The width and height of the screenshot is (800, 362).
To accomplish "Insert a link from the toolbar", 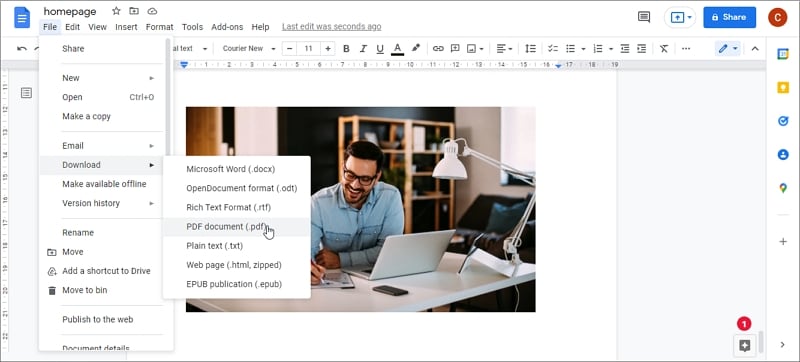I will click(438, 49).
